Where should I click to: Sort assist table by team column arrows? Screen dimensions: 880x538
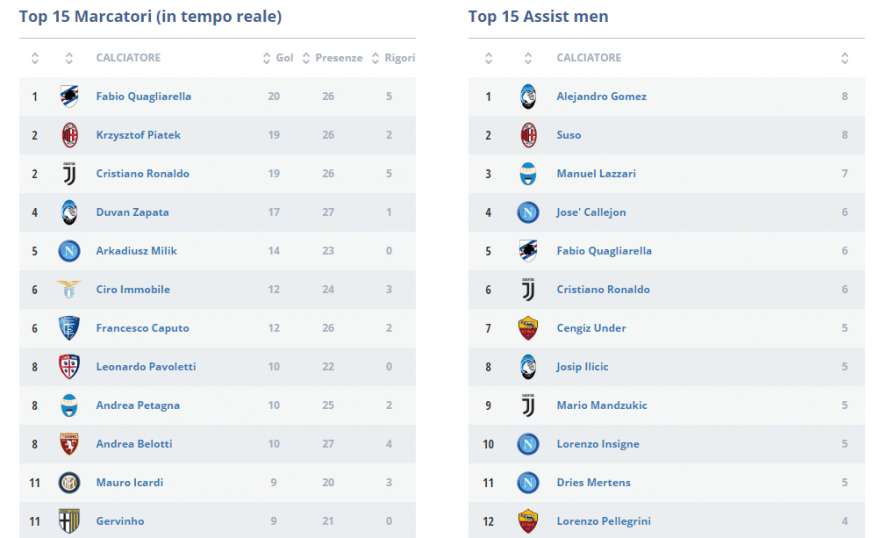coord(528,58)
